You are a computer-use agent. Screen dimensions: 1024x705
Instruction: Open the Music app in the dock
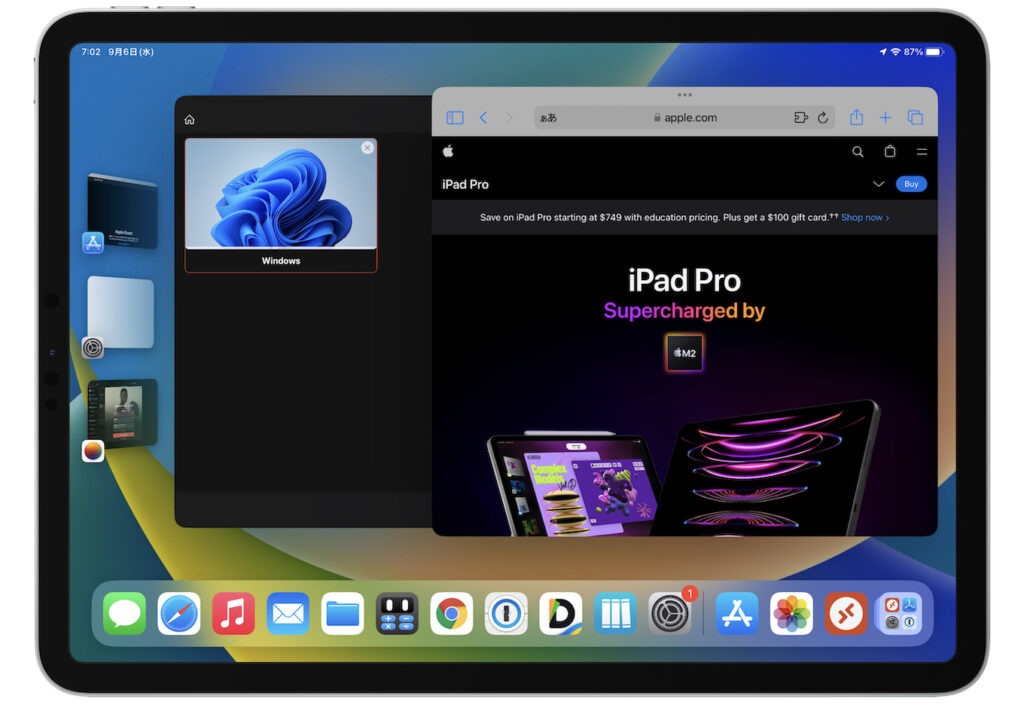[x=233, y=614]
